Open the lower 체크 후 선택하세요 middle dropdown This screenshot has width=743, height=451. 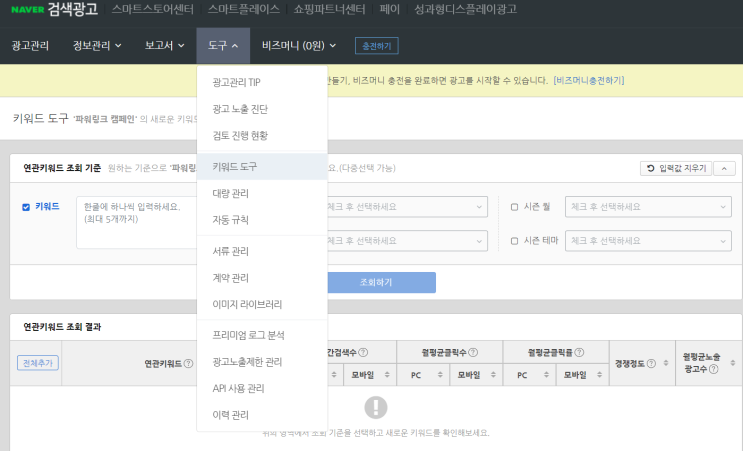(x=408, y=241)
